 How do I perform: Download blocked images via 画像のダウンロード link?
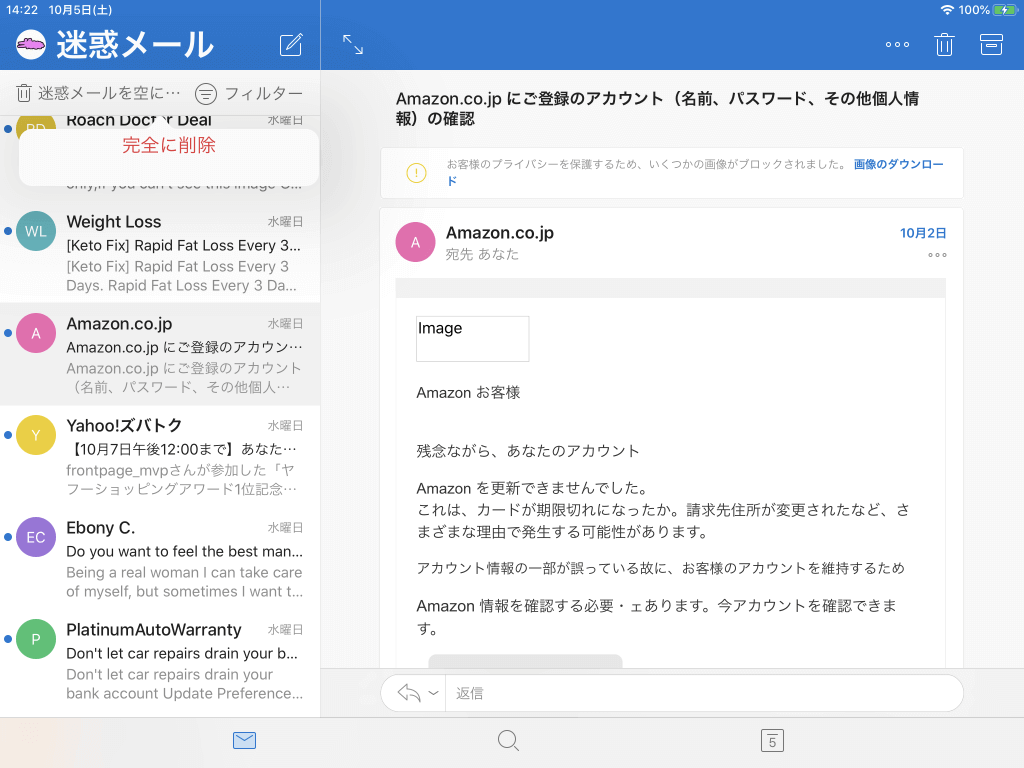click(898, 165)
